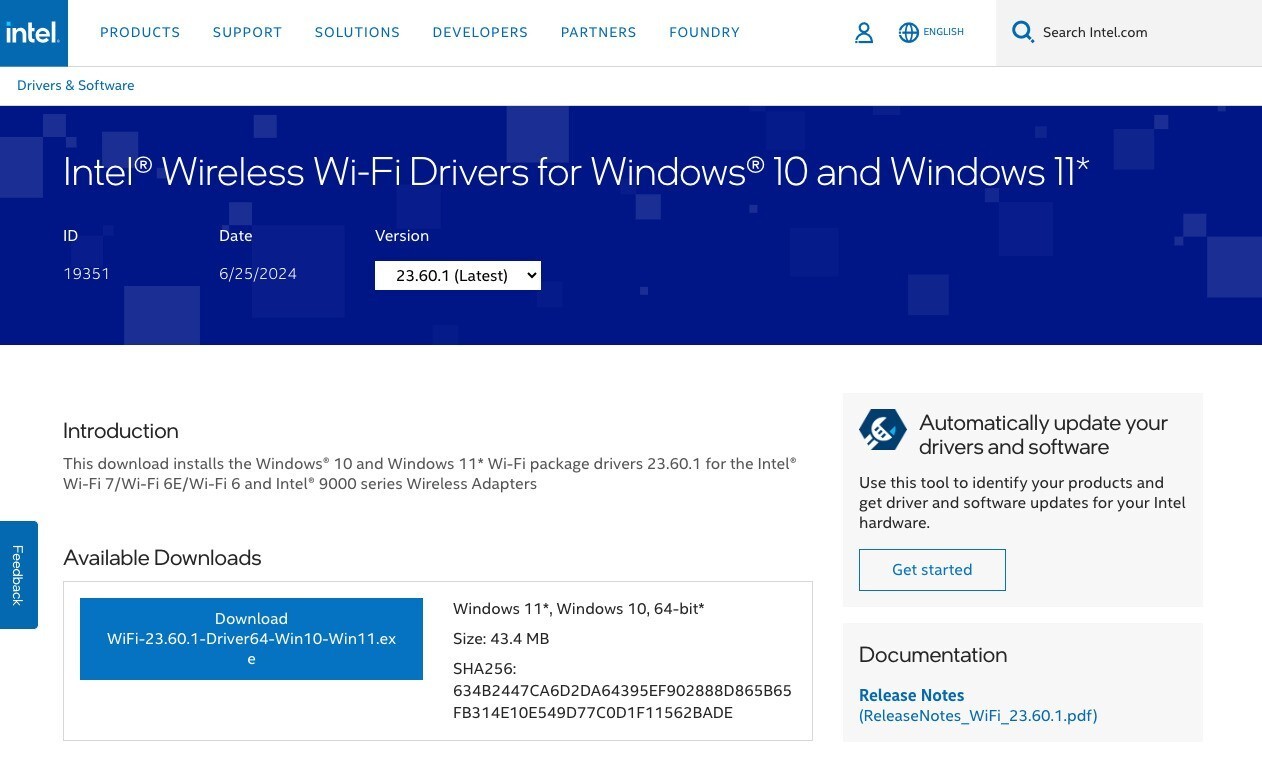
Task: Open the PARTNERS menu
Action: pyautogui.click(x=598, y=32)
